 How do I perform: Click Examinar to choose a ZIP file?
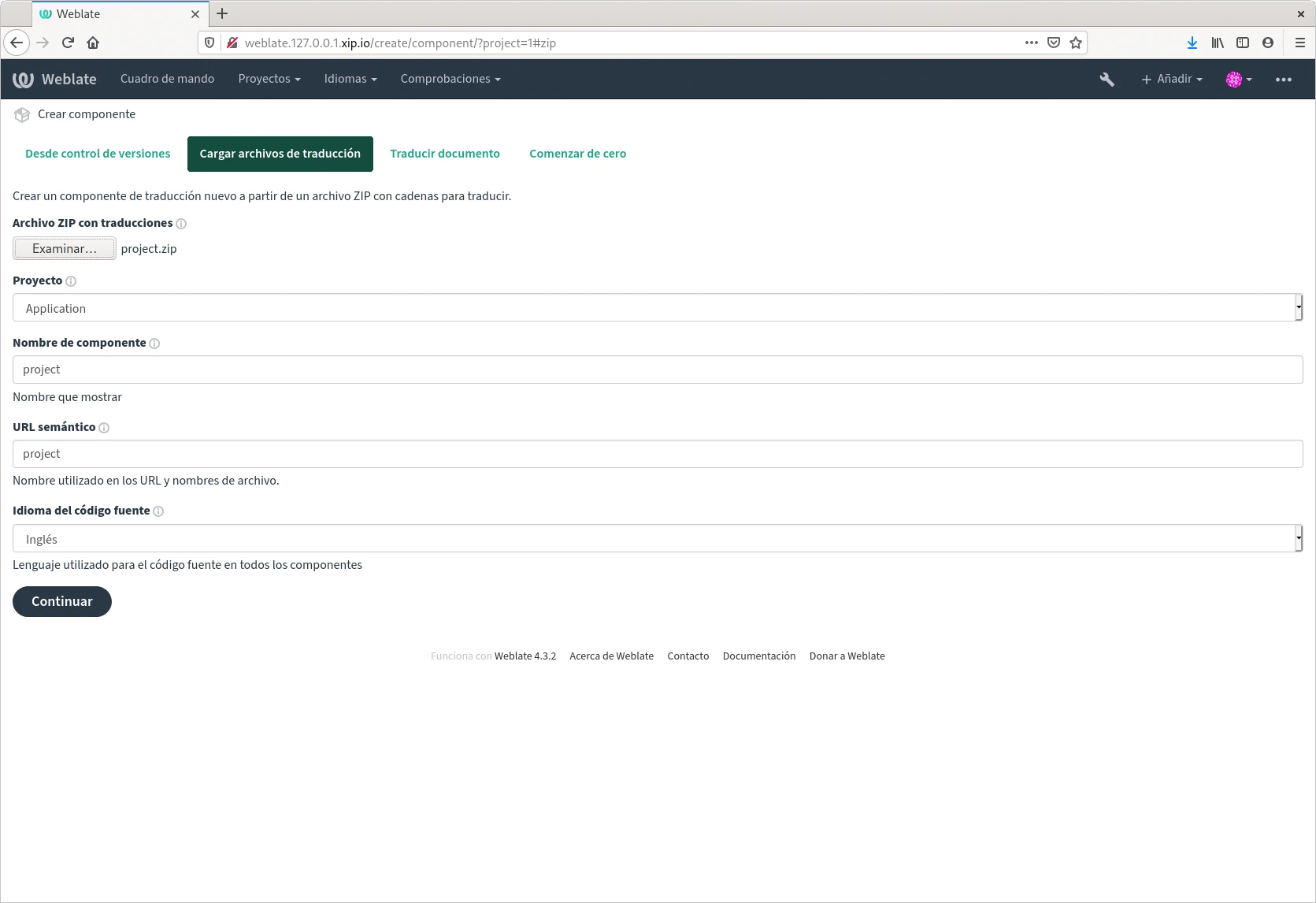tap(65, 249)
